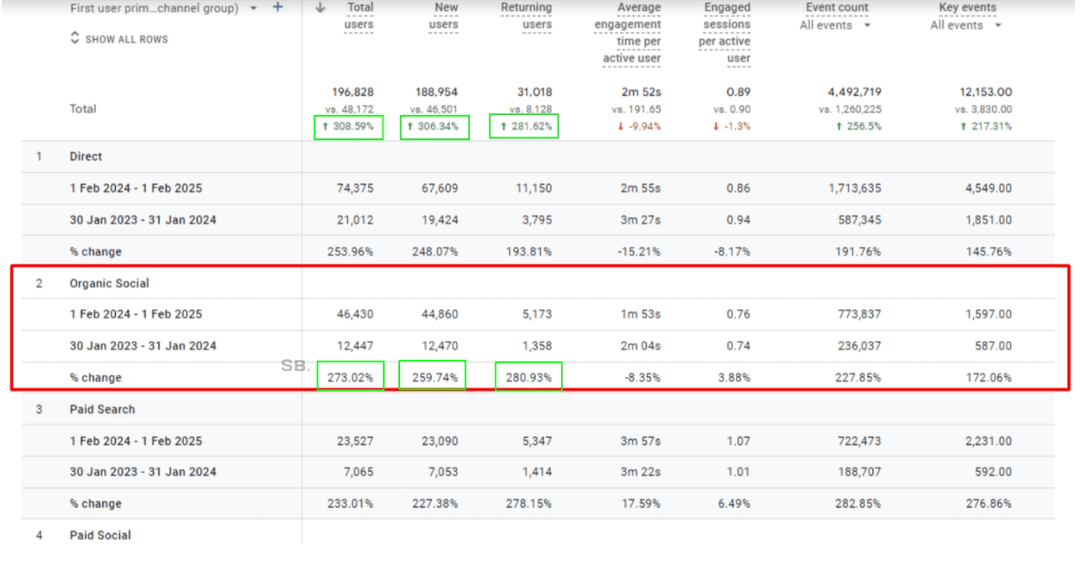Click the 308.59% total users increase indicator
The height and width of the screenshot is (567, 1080).
click(348, 127)
